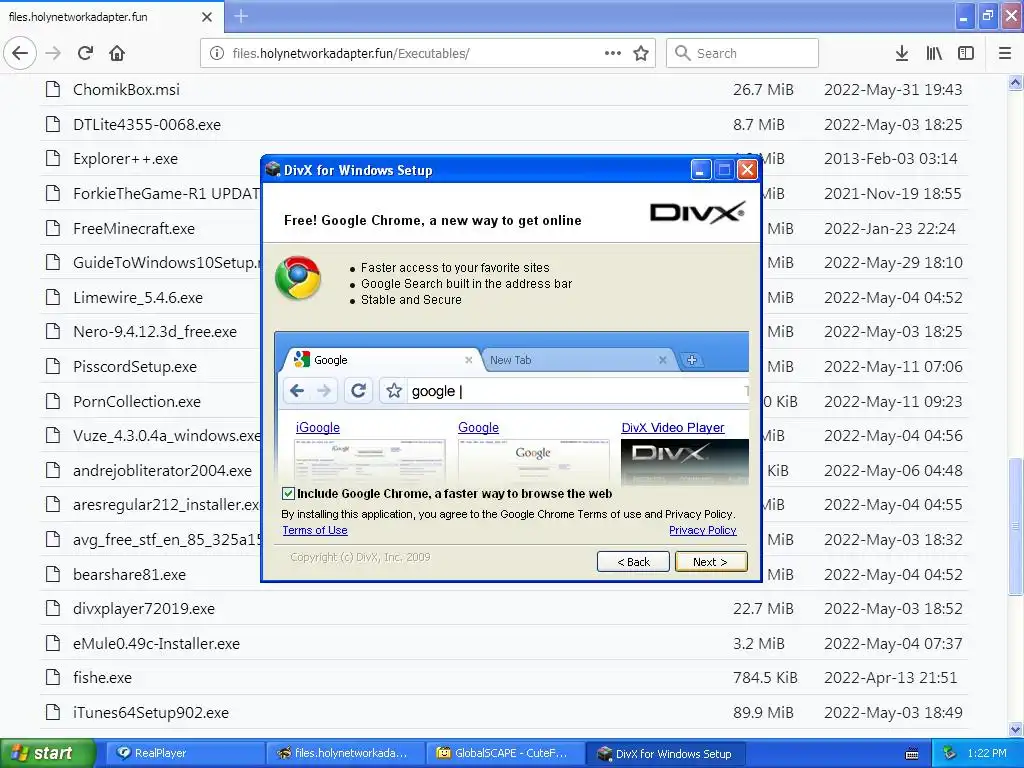
Task: Bookmark this page with the star icon
Action: pyautogui.click(x=641, y=53)
